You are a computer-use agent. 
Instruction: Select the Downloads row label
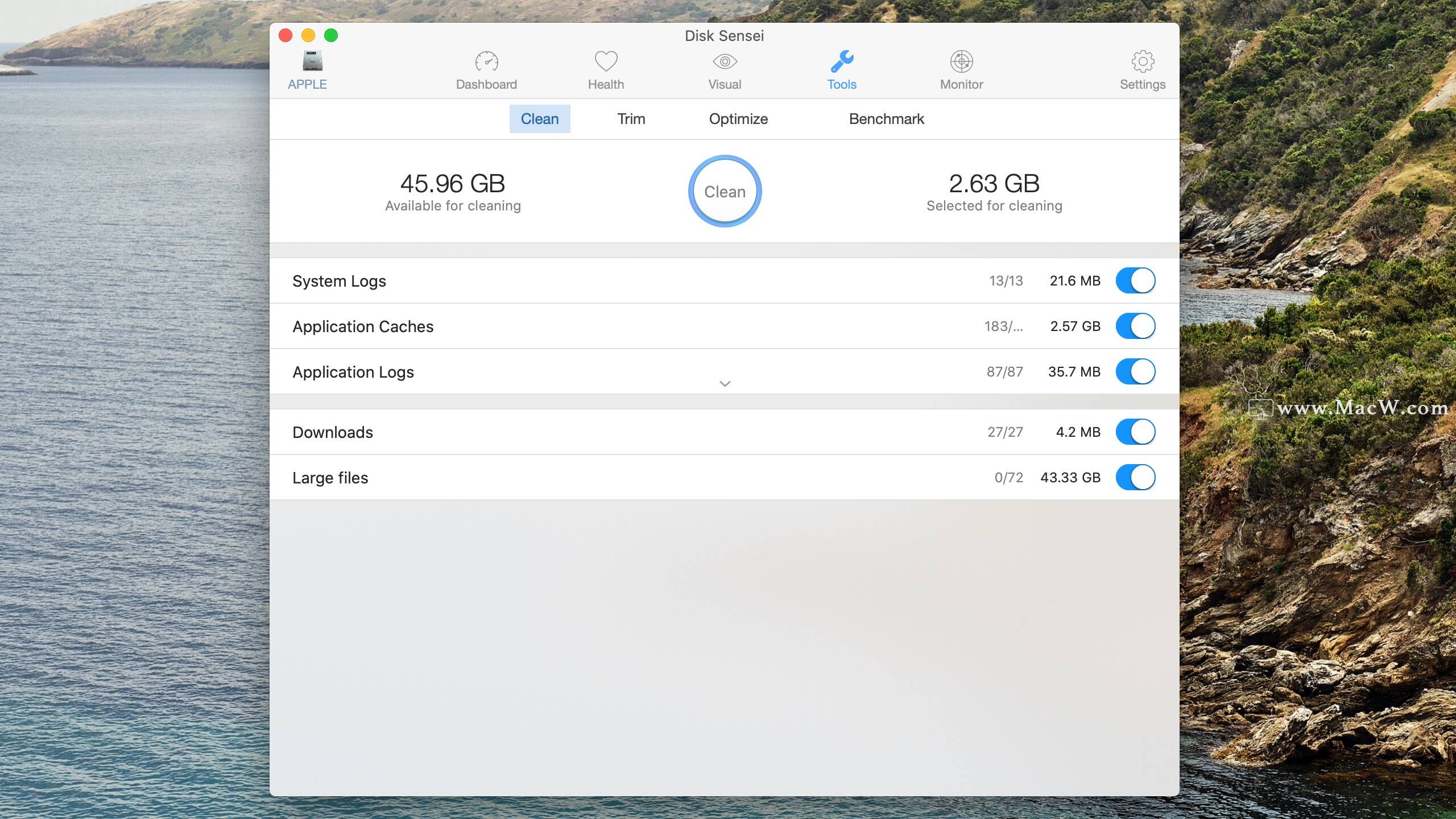333,432
